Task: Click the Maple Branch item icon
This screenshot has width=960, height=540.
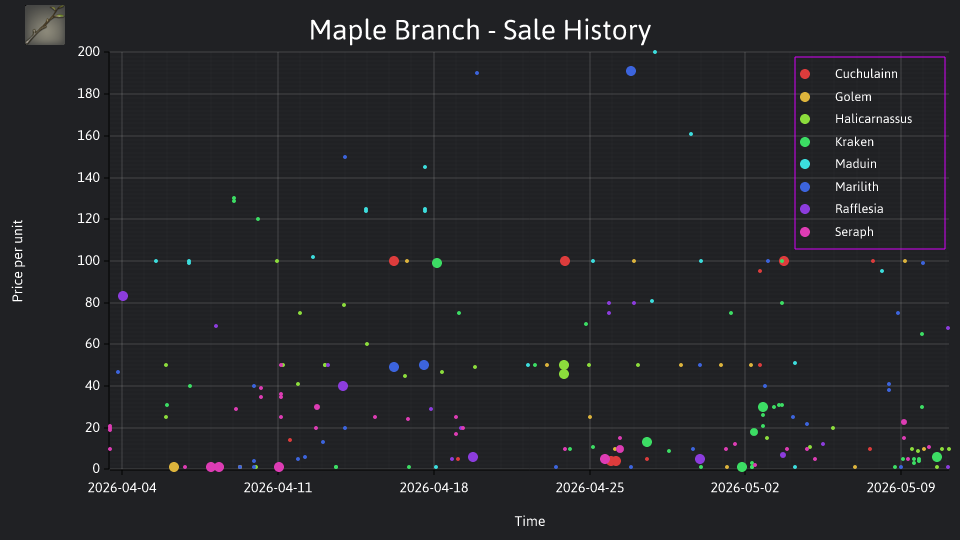Action: [x=45, y=25]
